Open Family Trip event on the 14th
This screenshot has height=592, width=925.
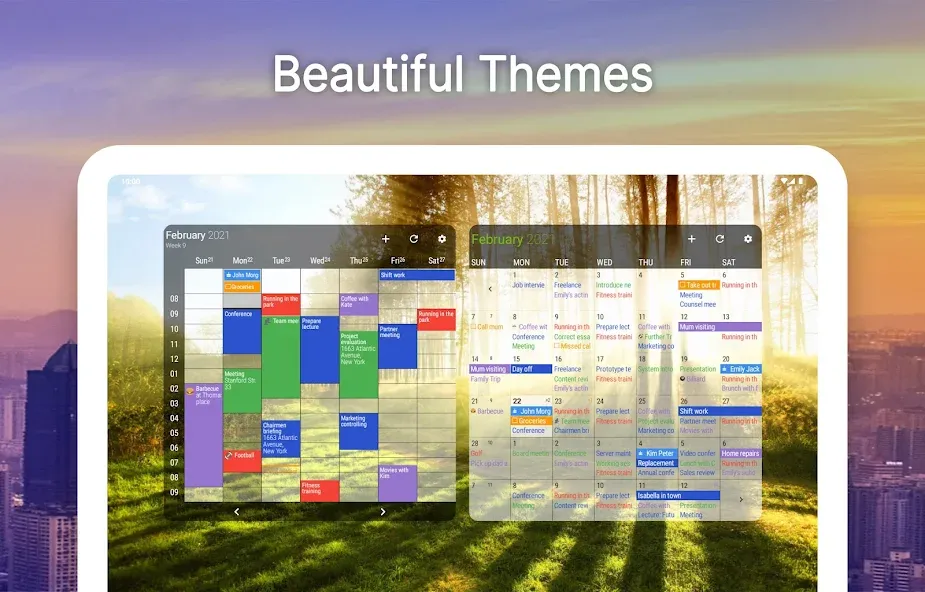(x=486, y=379)
